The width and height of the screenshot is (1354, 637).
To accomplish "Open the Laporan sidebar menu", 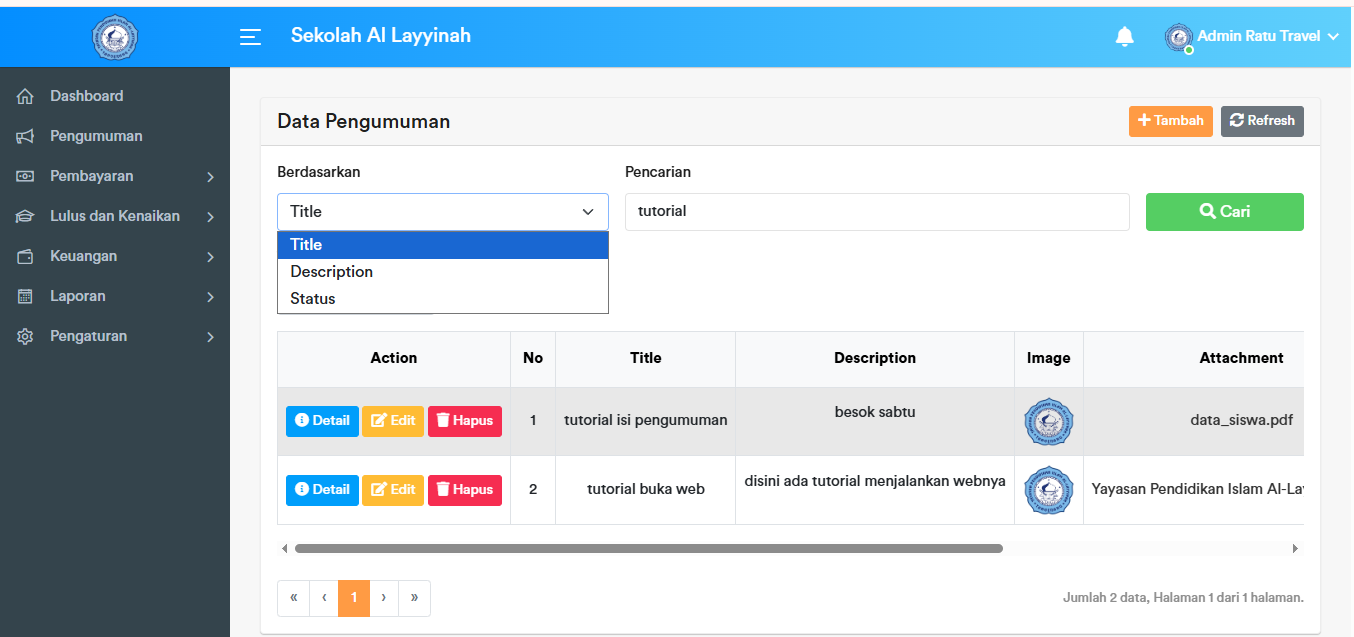I will (115, 296).
